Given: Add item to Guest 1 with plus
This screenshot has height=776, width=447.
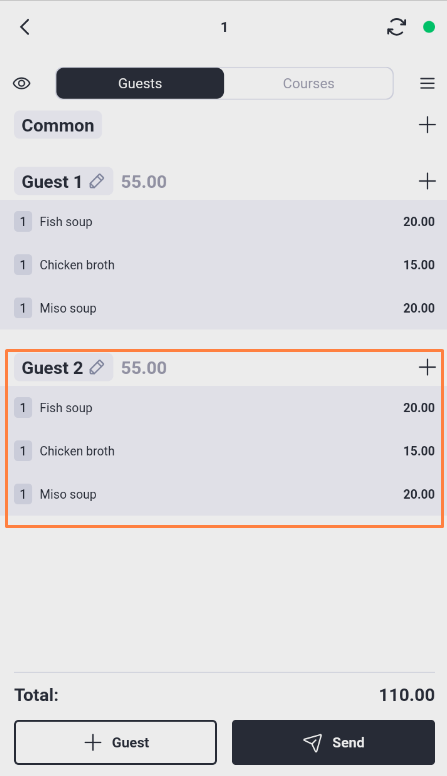Looking at the screenshot, I should [427, 181].
